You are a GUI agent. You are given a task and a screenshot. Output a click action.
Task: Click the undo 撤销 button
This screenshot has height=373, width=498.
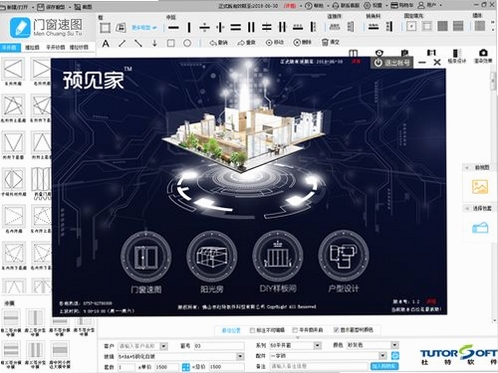(x=219, y=43)
